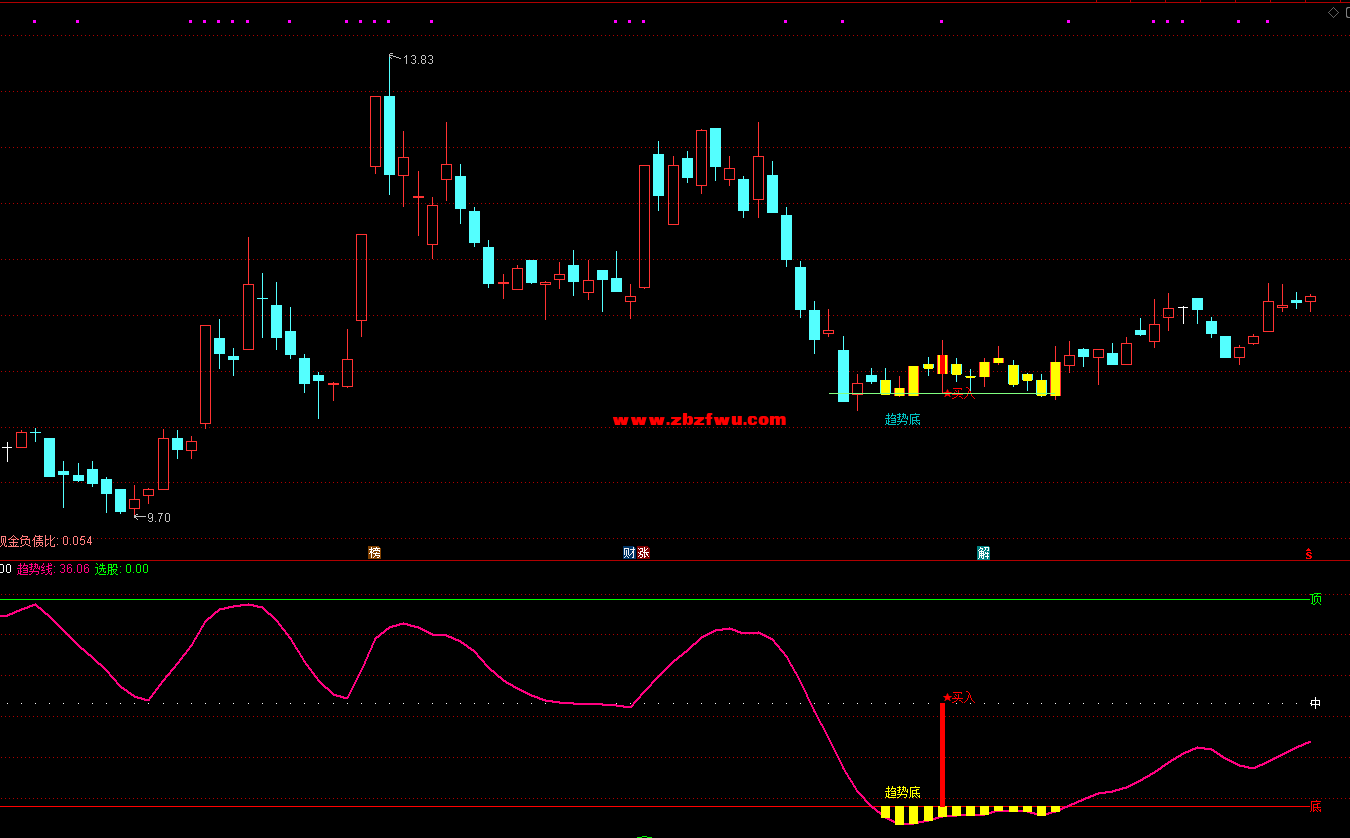The height and width of the screenshot is (838, 1350).
Task: Click the diamond icon at top right
Action: (1332, 12)
